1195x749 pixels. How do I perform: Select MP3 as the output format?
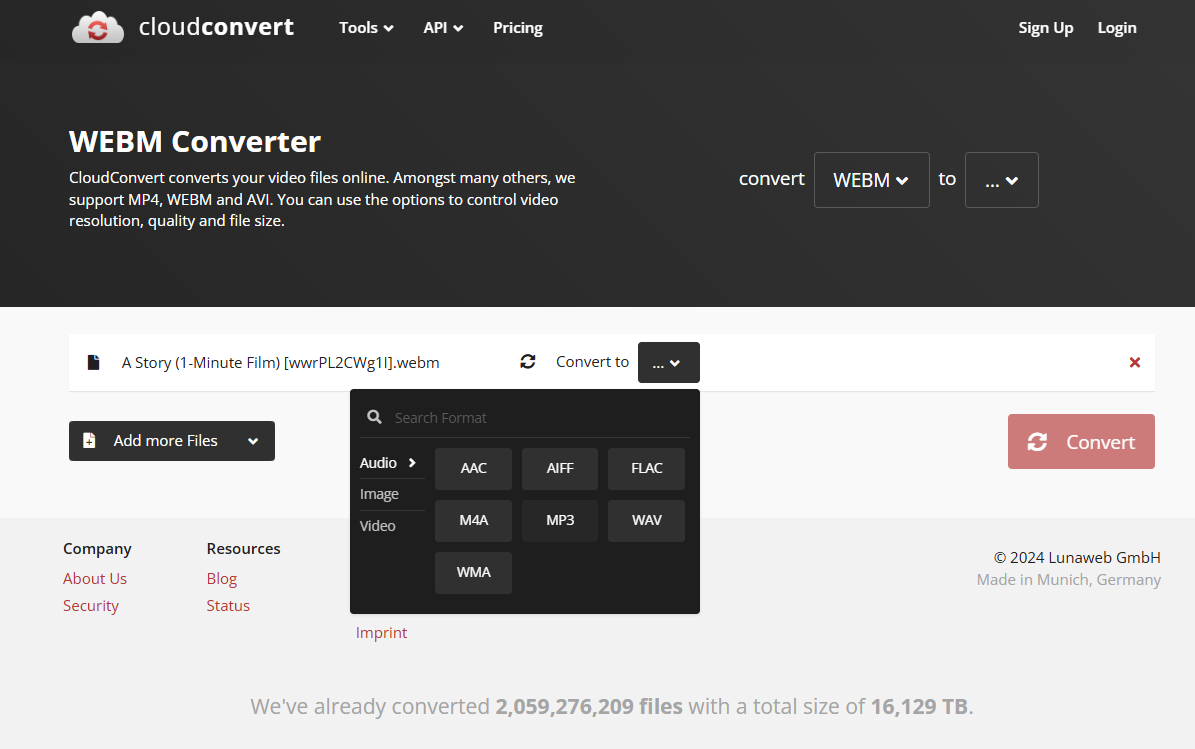pos(559,520)
